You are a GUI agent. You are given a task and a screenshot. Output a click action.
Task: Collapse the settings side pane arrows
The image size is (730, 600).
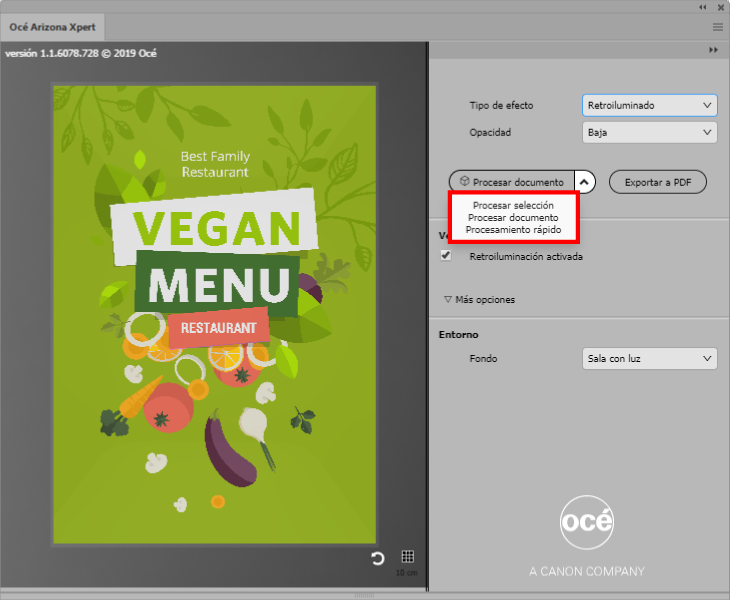click(x=713, y=50)
